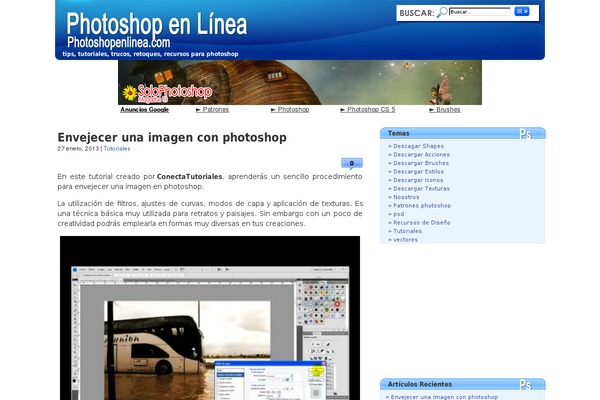Click the Temas sidebar heading
Screen dimensions: 600x400
click(398, 133)
